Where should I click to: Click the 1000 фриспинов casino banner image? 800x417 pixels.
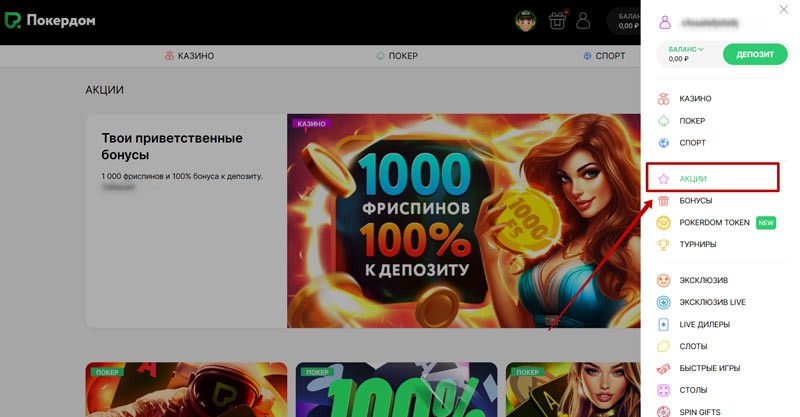(463, 220)
